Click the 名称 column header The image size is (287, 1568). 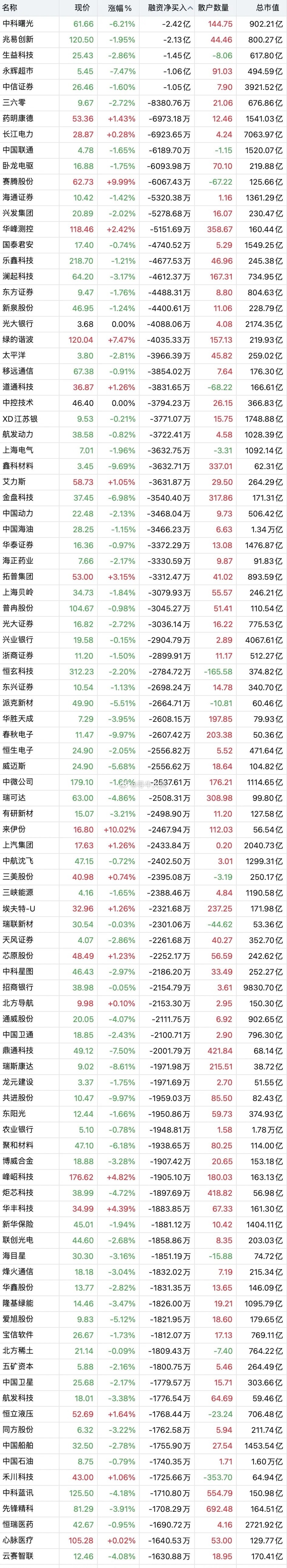(10, 8)
